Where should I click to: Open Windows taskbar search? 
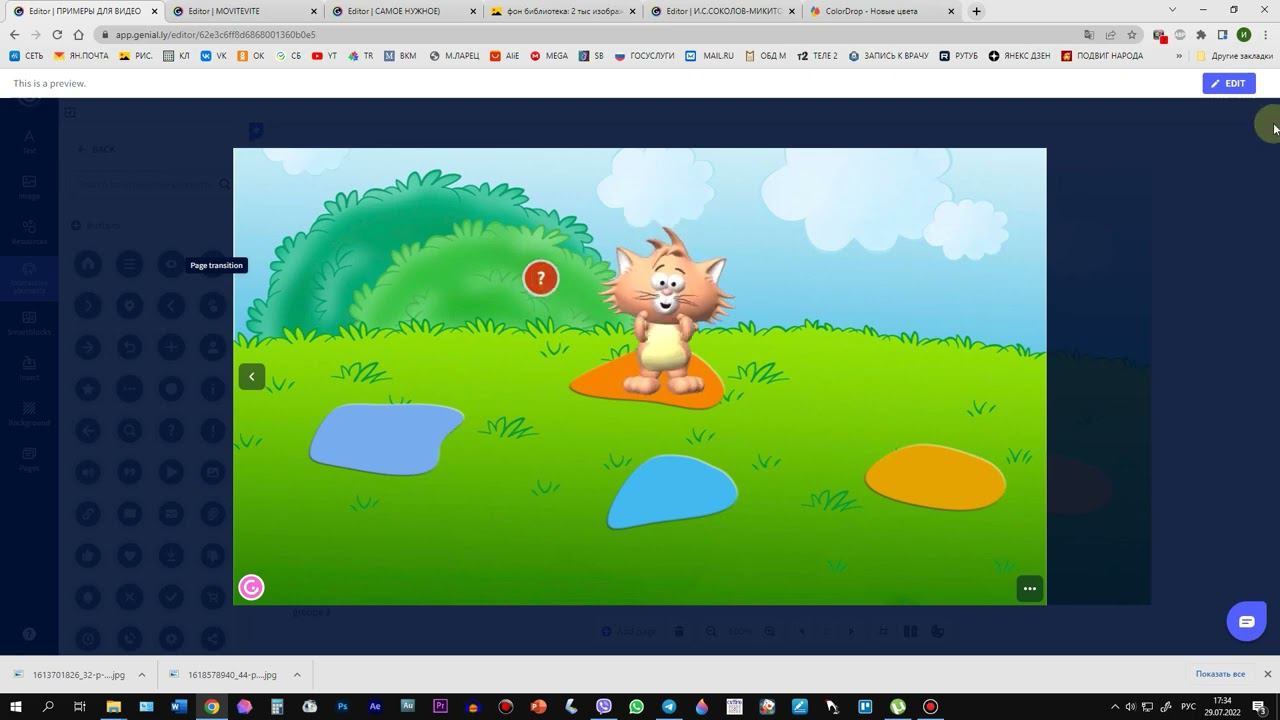[x=48, y=707]
